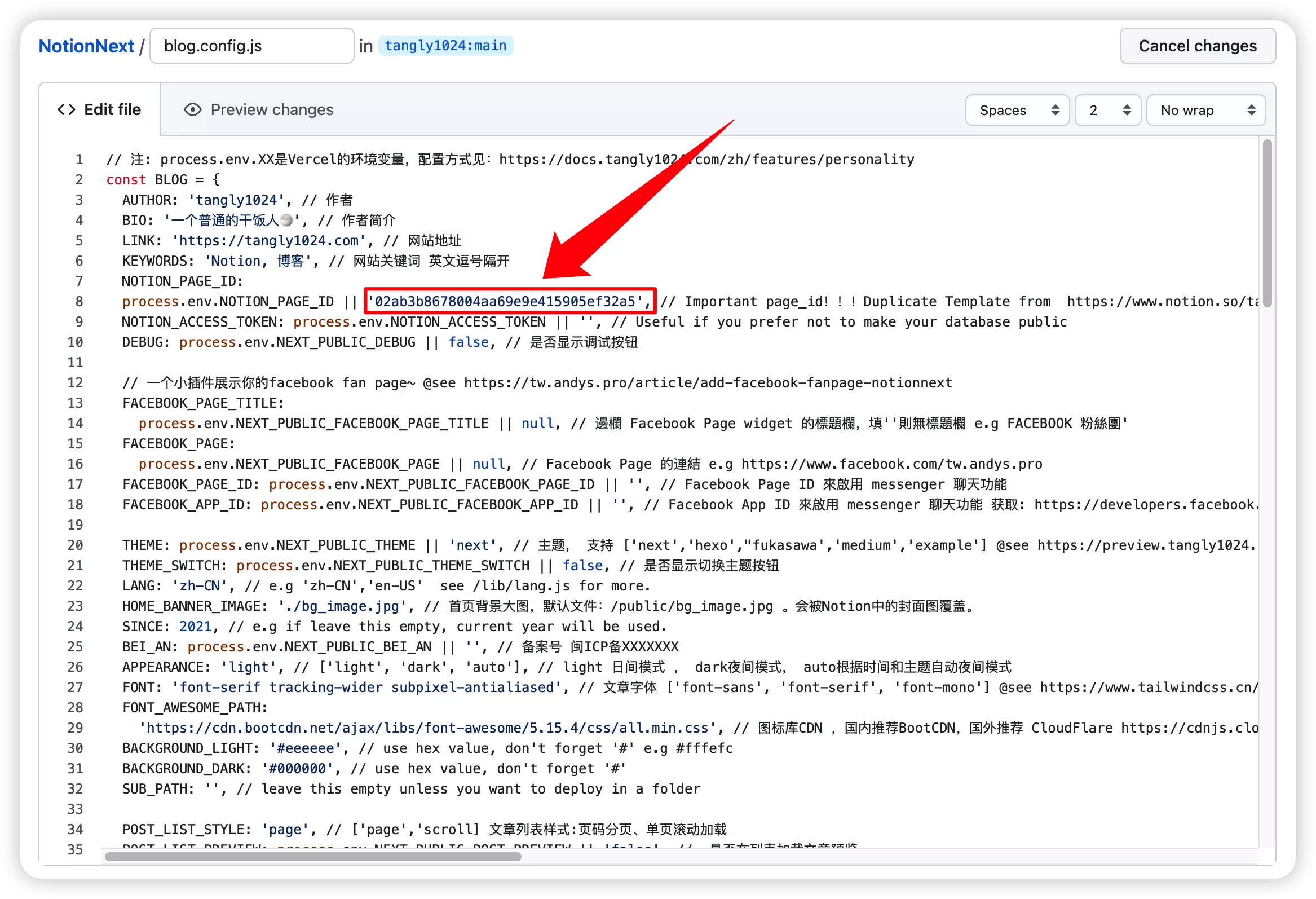Open the Spaces indent mode dropdown
The image size is (1316, 899).
[x=1017, y=110]
